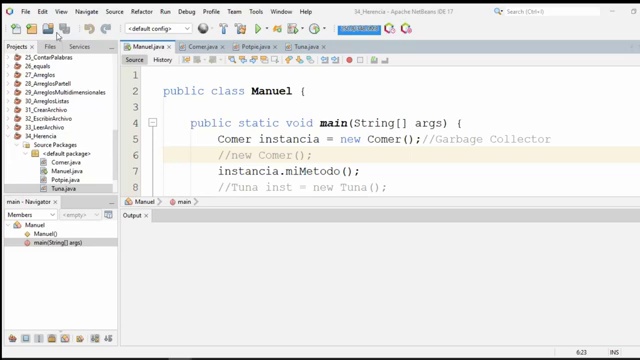Click the Build Project hammer icon
The height and width of the screenshot is (360, 640).
[223, 29]
